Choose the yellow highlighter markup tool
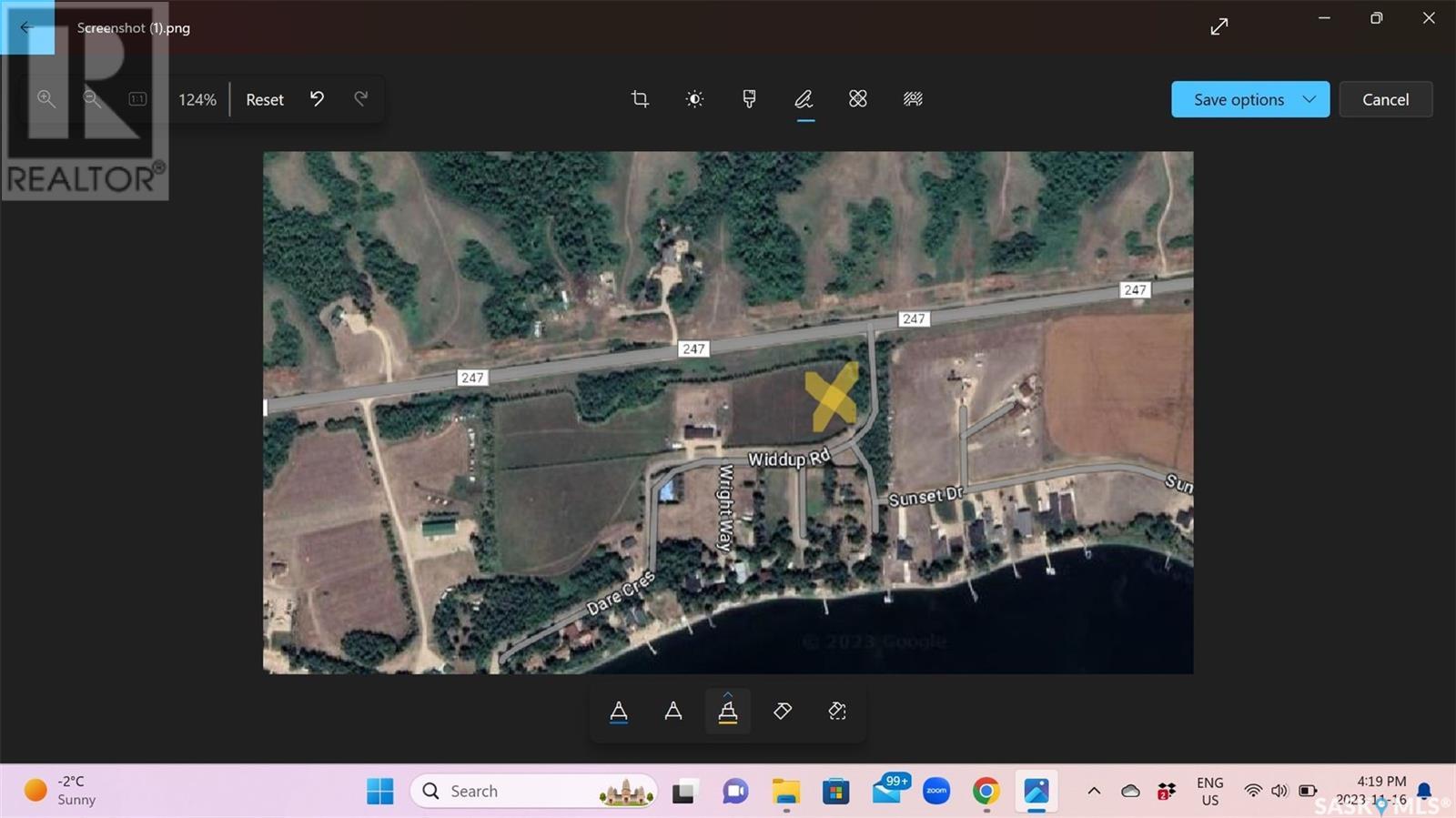The width and height of the screenshot is (1456, 818). click(x=728, y=712)
